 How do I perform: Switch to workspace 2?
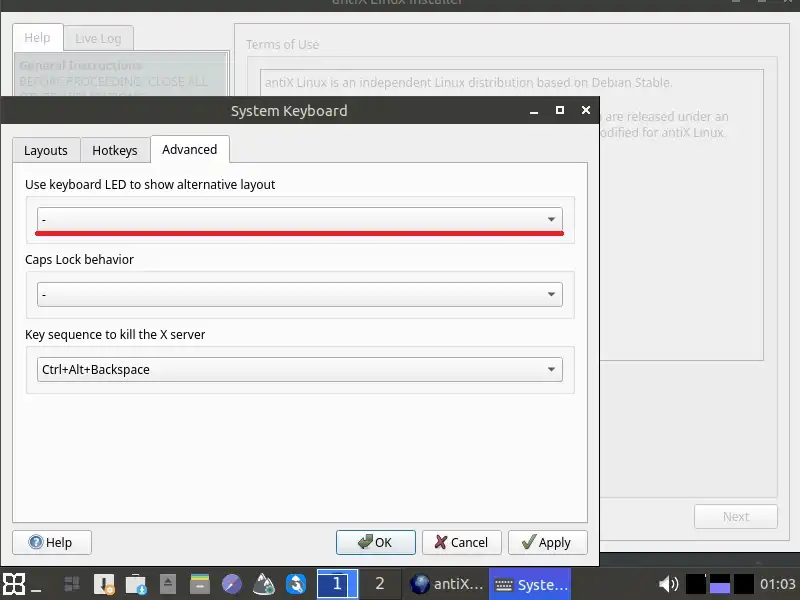coord(379,584)
